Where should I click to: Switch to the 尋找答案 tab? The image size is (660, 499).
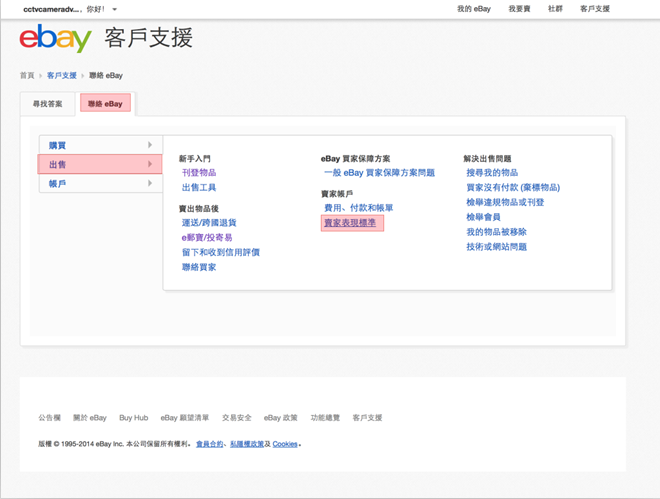pos(47,104)
